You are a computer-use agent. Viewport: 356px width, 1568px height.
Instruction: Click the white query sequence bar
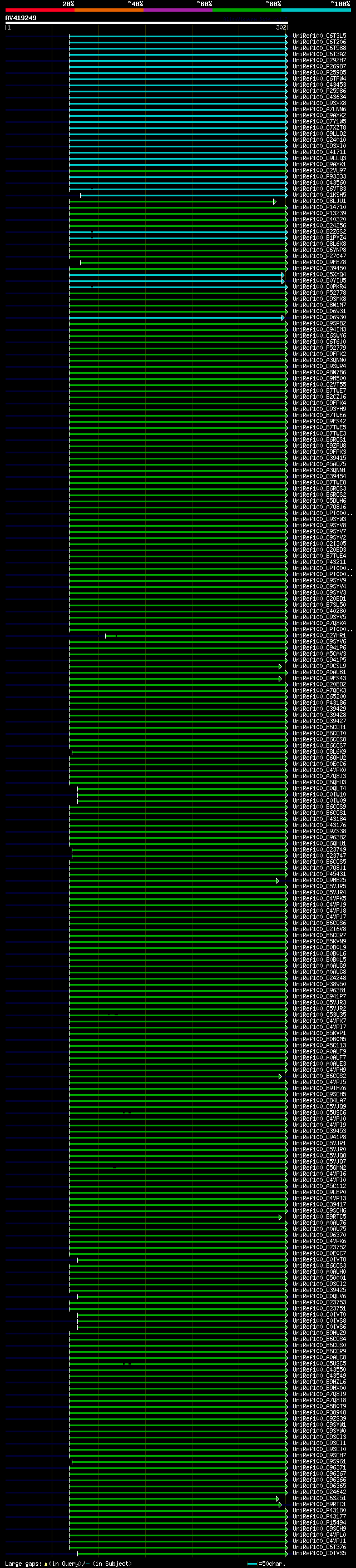147,23
